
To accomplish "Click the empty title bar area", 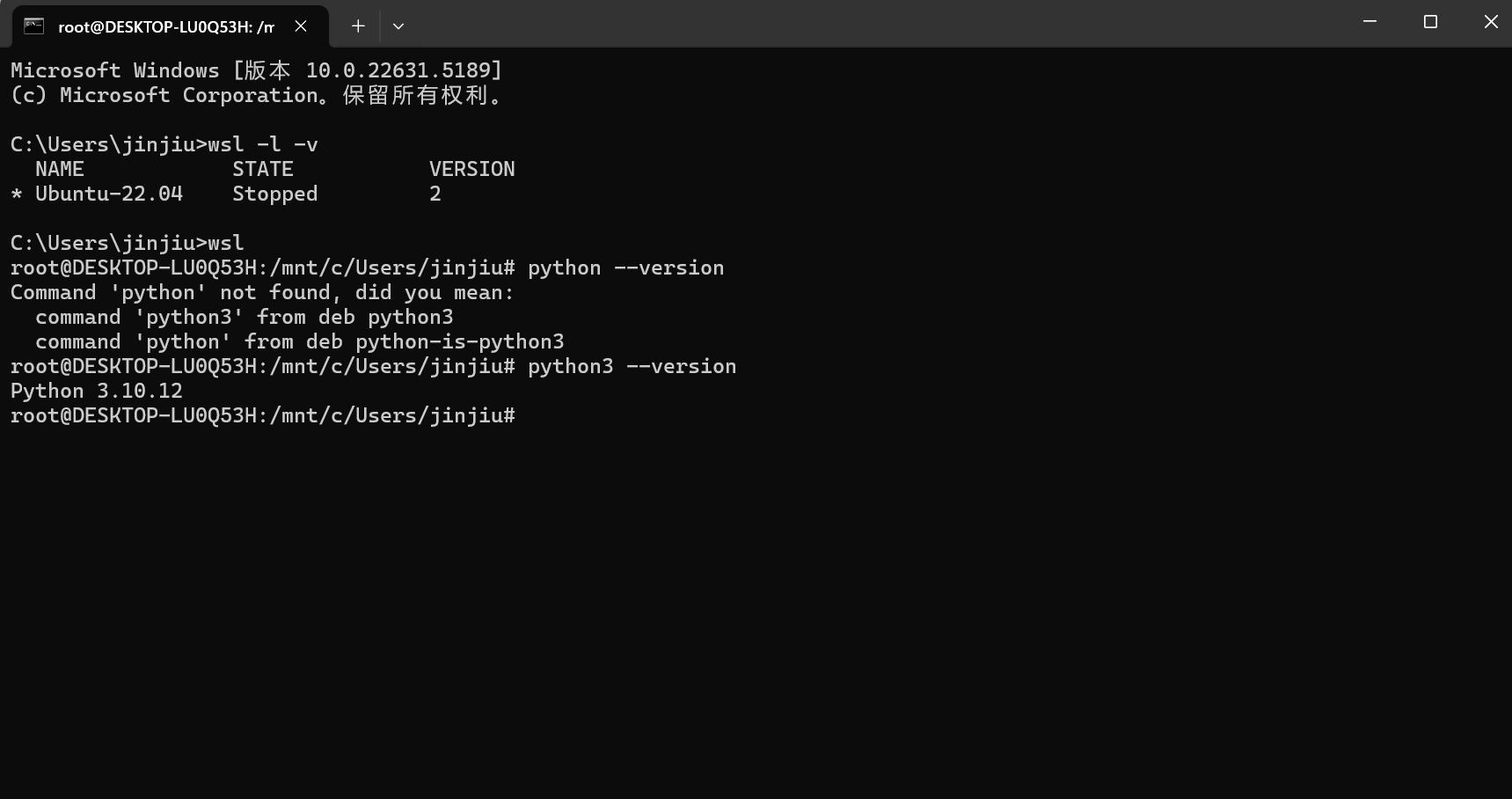I will click(x=871, y=24).
